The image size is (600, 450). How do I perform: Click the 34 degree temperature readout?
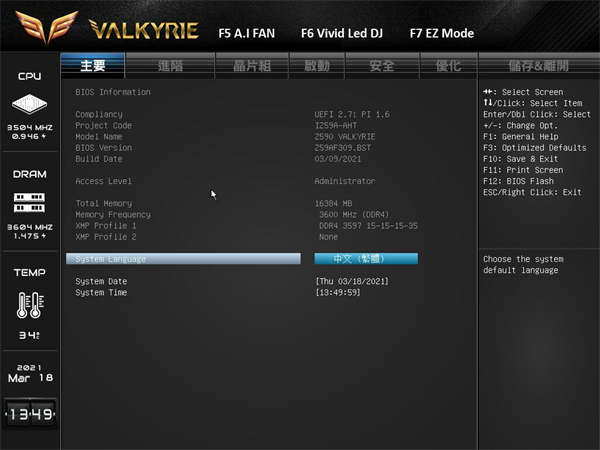pos(29,335)
